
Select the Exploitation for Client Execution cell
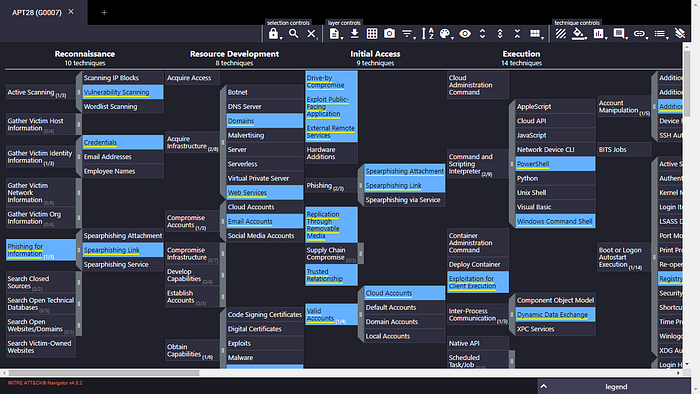point(478,282)
